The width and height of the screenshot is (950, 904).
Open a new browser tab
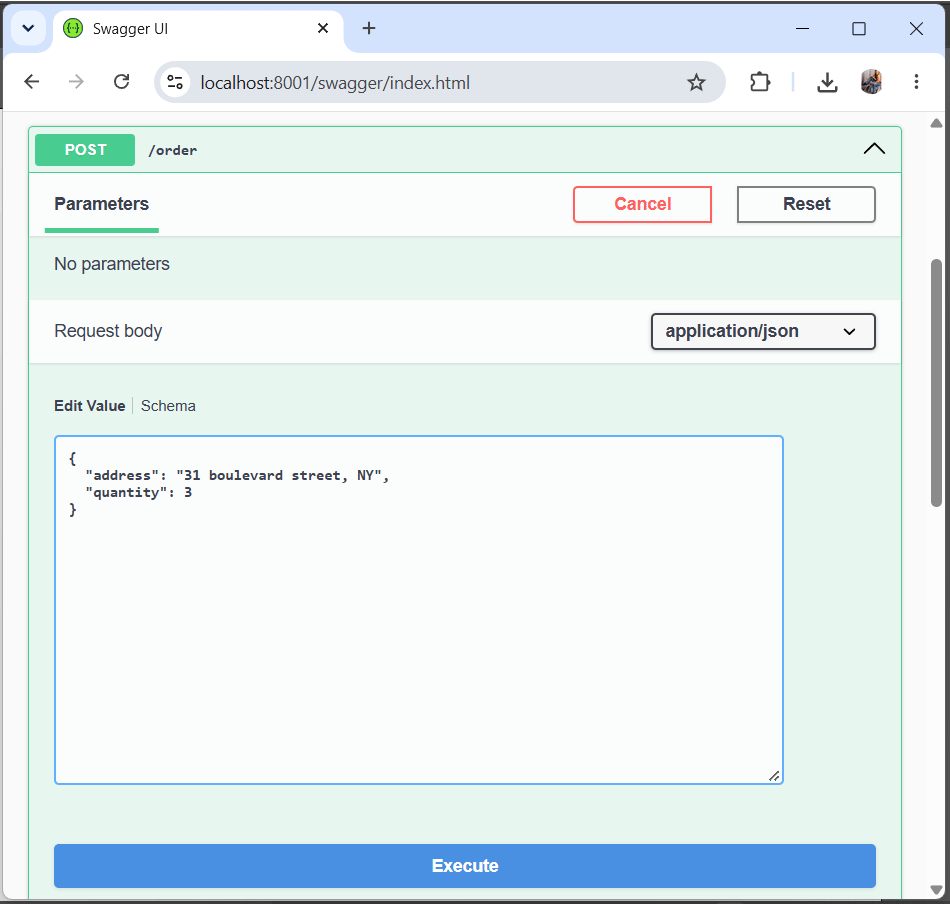[x=369, y=28]
